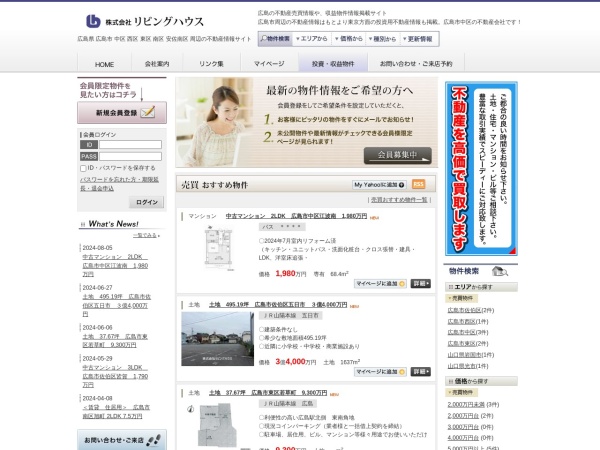
Task: Open 会社案内 navigation item
Action: tap(157, 64)
